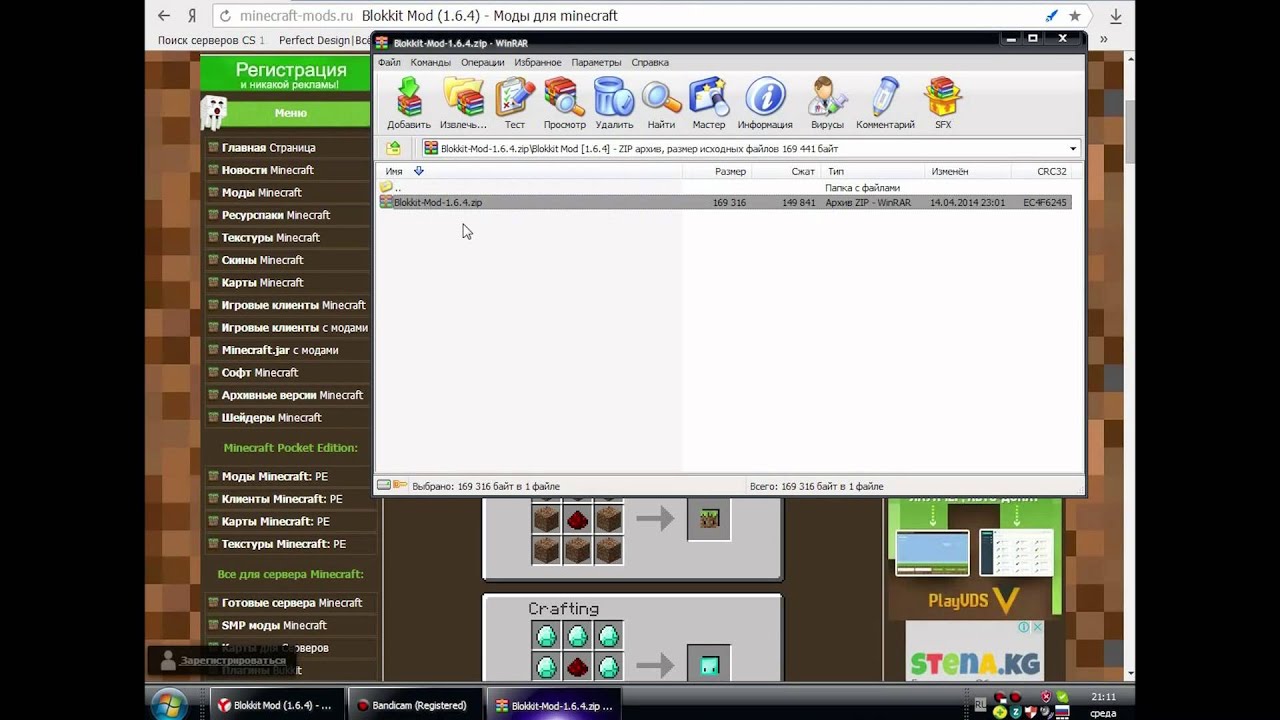Image resolution: width=1280 pixels, height=720 pixels.
Task: Launch the Мастер (Wizard) icon
Action: coord(709,104)
